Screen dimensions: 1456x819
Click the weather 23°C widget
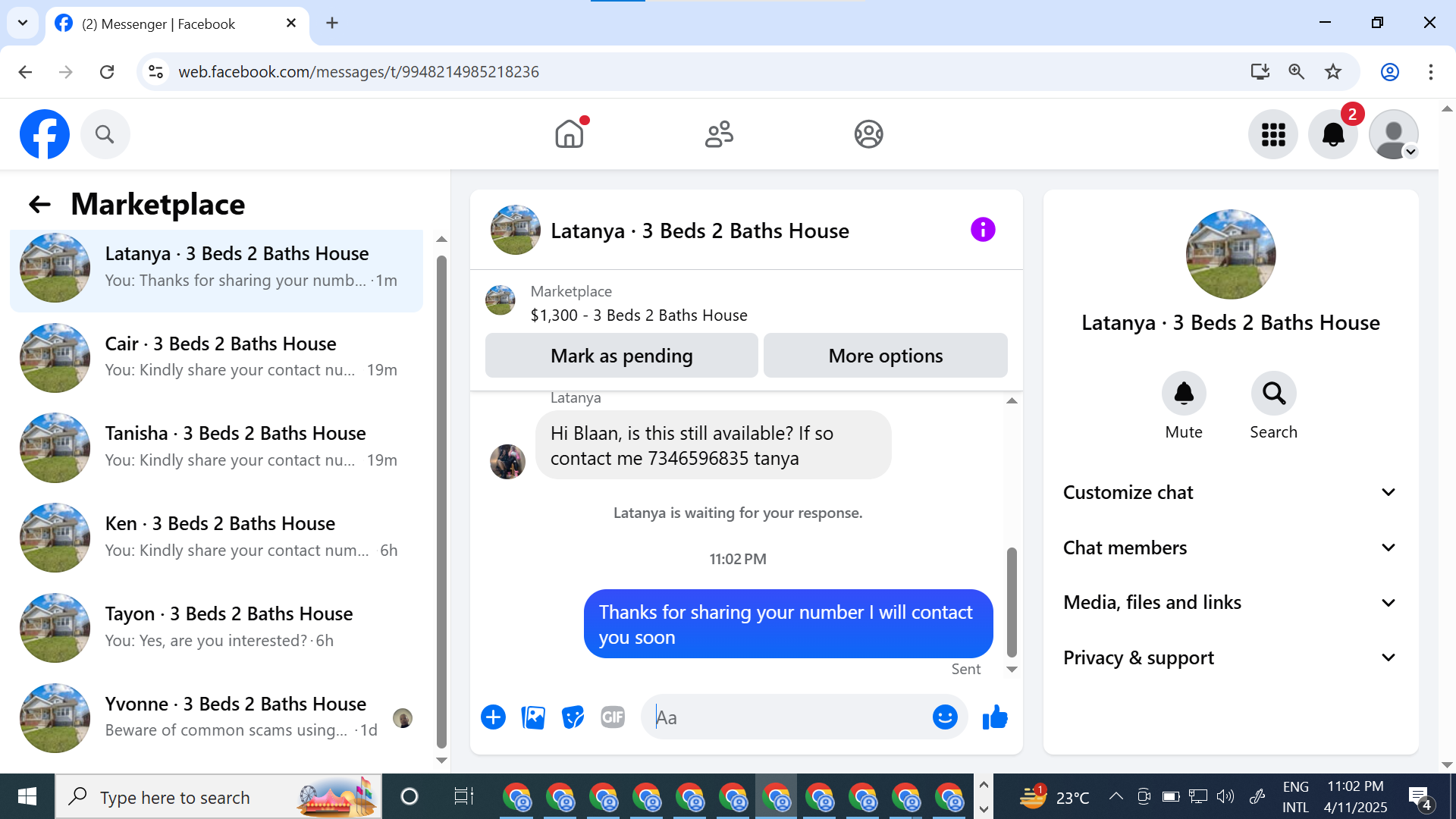point(1054,796)
